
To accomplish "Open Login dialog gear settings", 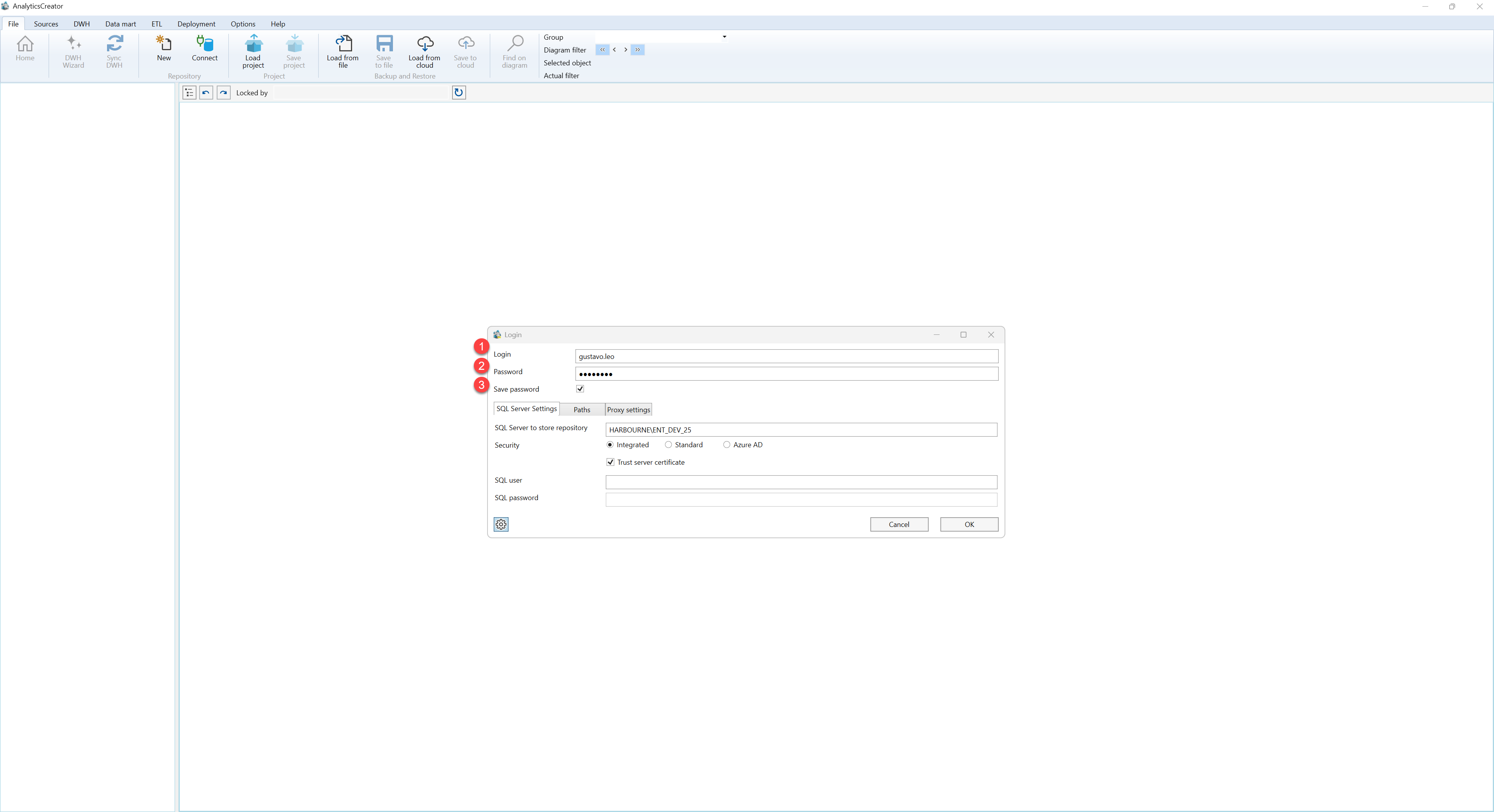I will [501, 525].
